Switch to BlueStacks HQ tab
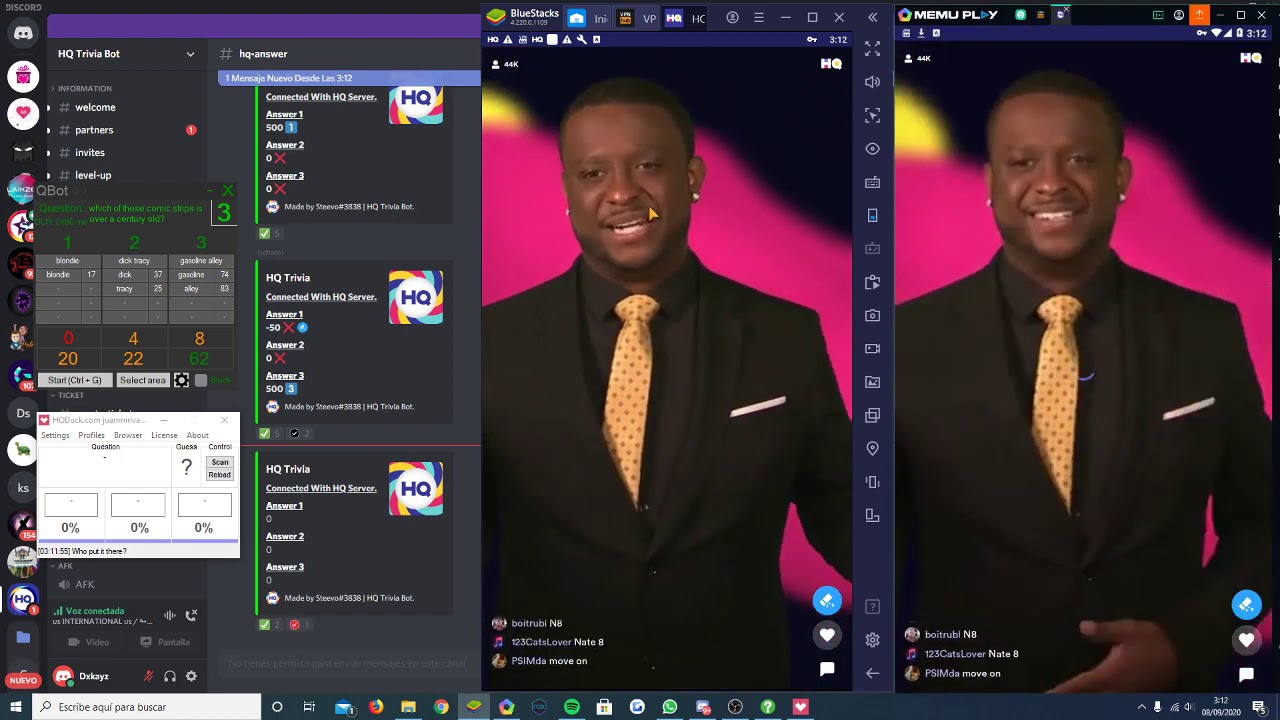The image size is (1280, 720). click(x=686, y=18)
